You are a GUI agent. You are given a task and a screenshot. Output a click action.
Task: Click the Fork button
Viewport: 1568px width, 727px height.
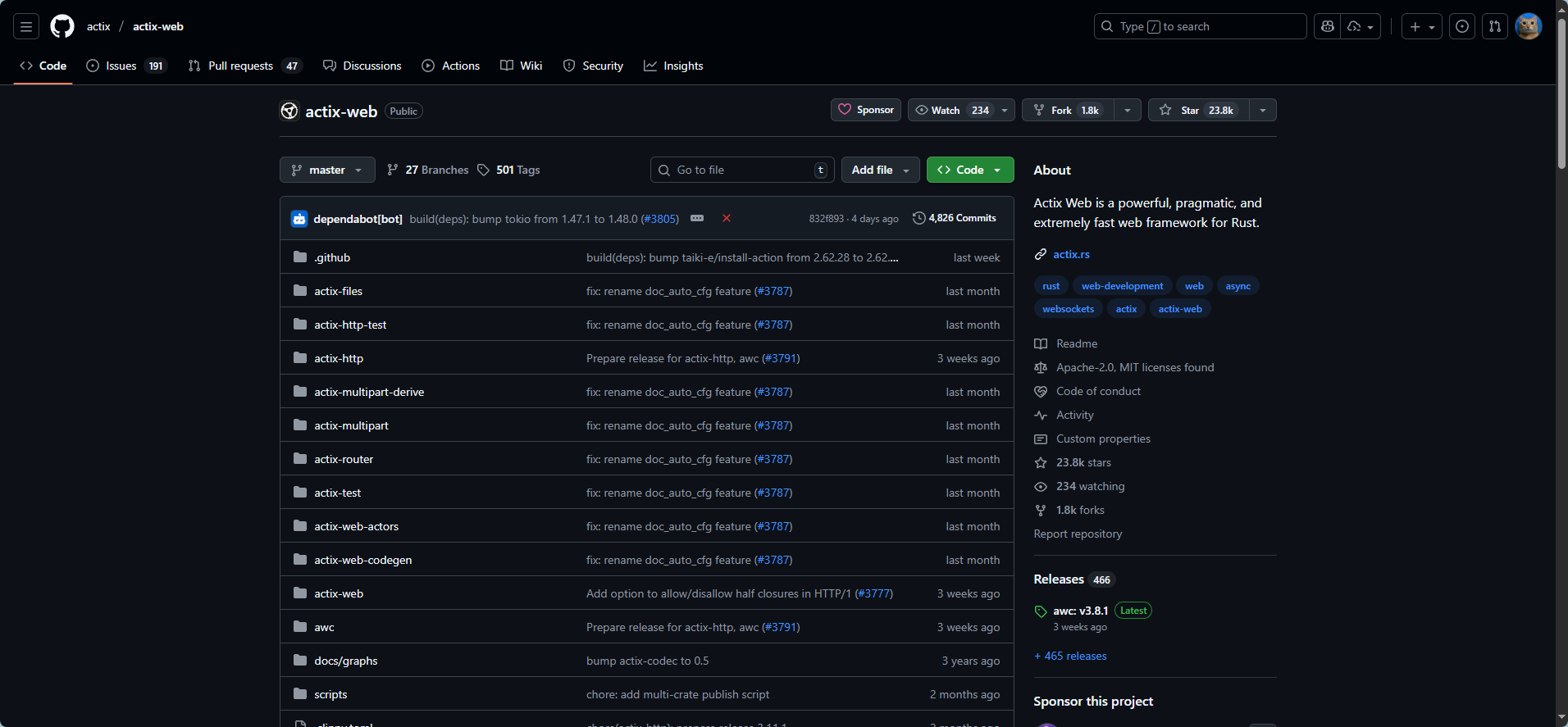(1068, 110)
